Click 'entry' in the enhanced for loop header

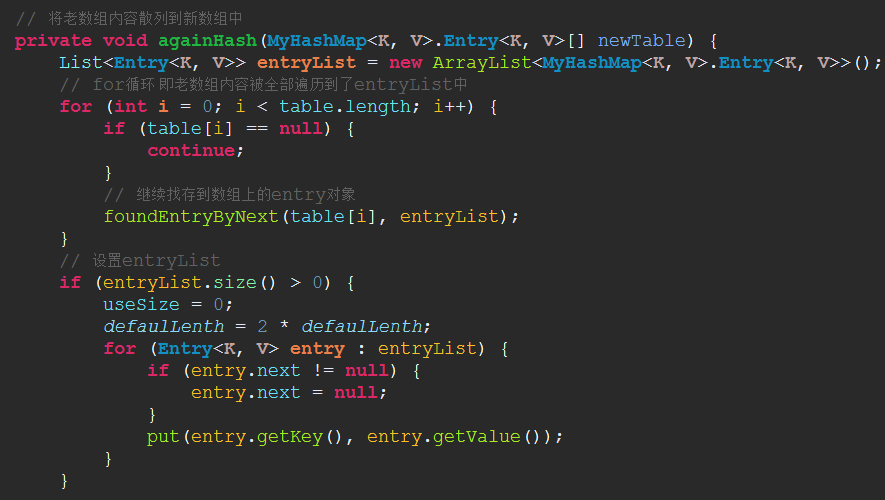click(x=317, y=349)
